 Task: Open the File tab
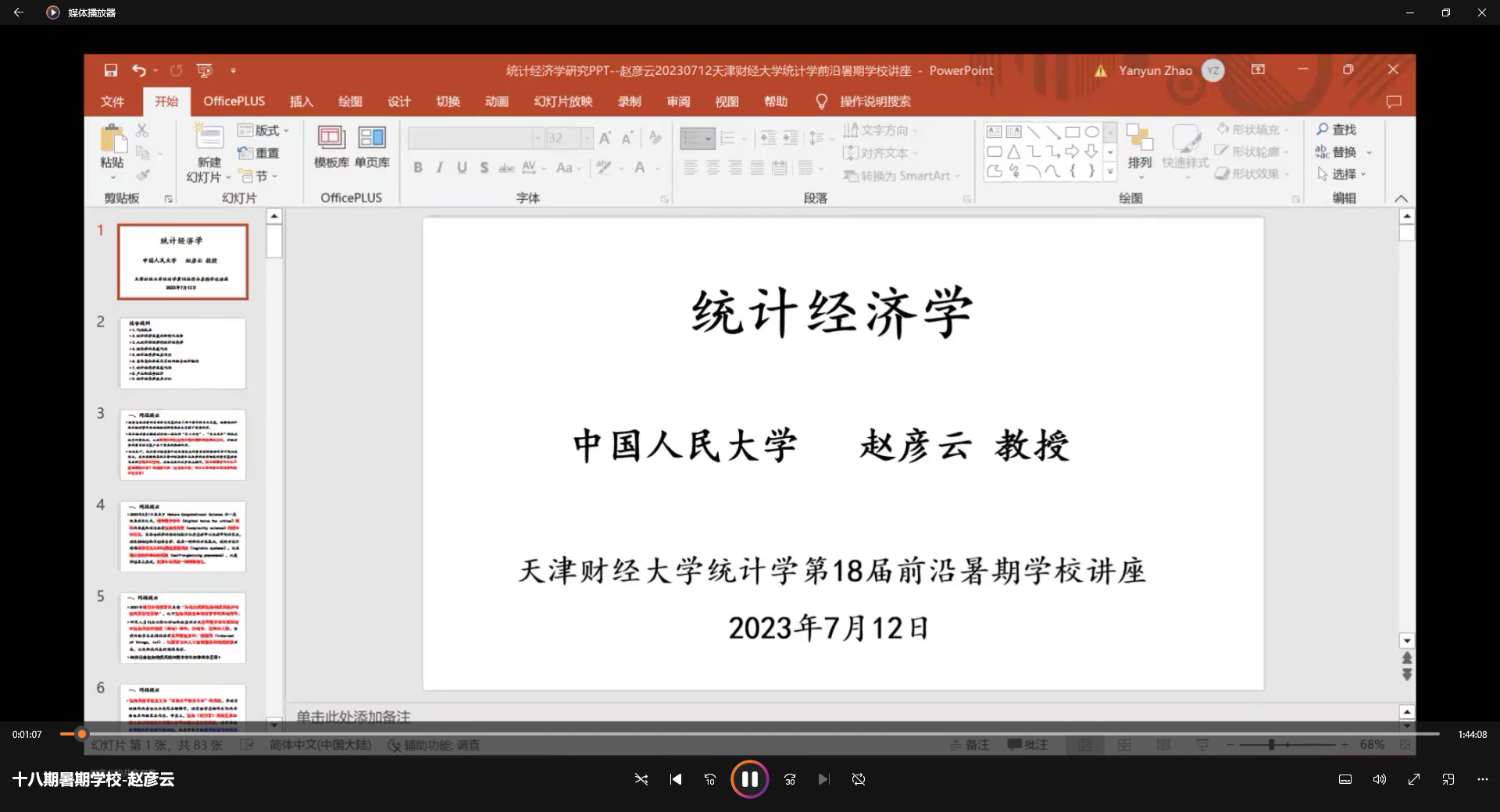[112, 101]
